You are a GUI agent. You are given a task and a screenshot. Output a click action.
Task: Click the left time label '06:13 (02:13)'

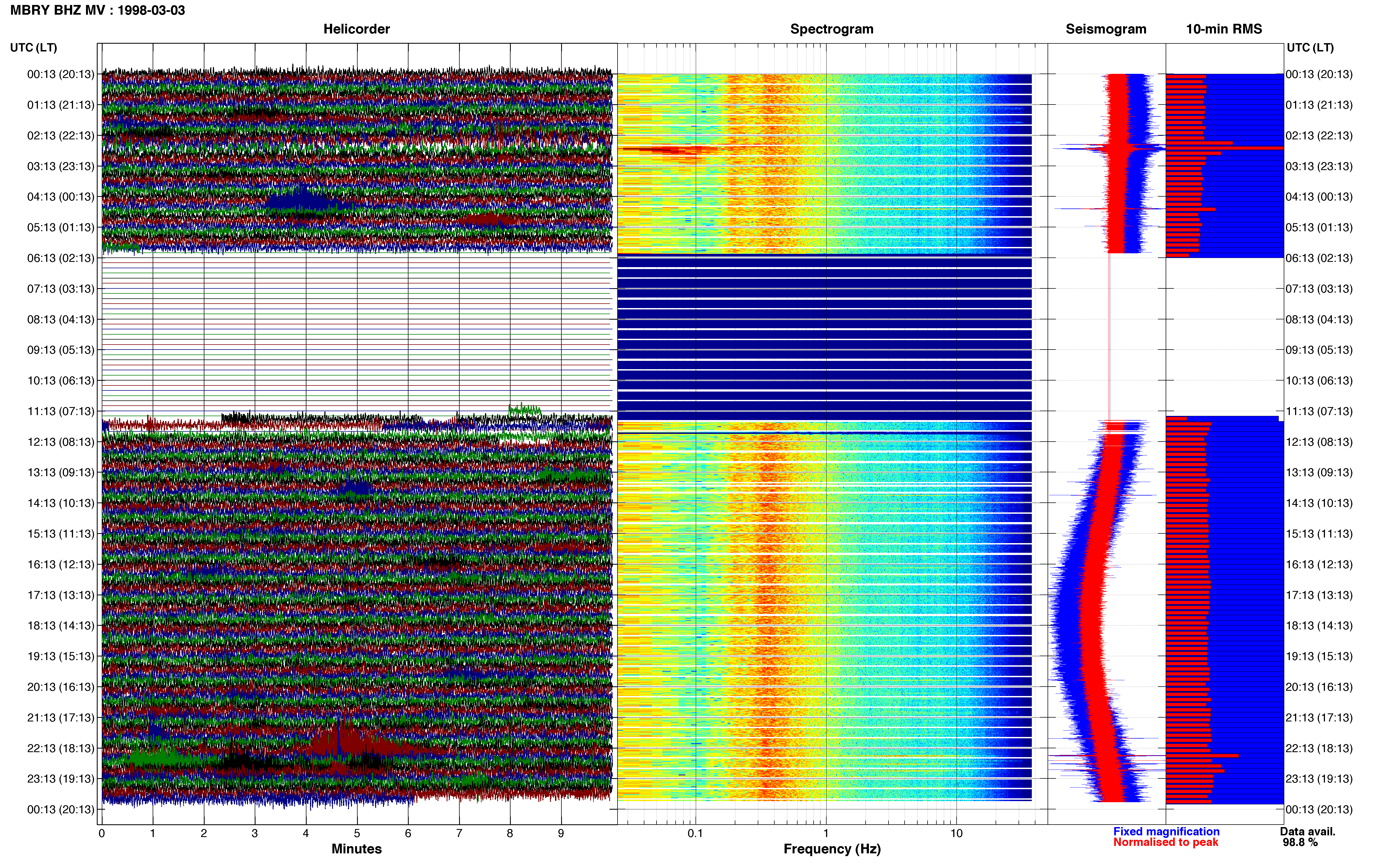pos(60,258)
